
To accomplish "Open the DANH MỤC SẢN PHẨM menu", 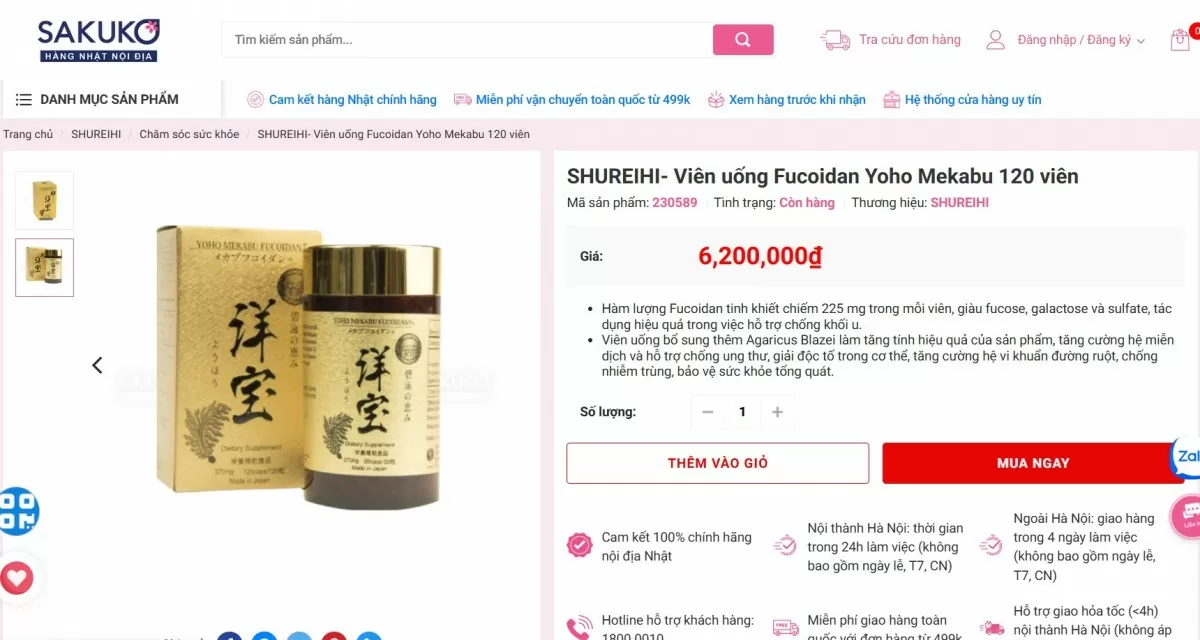I will pyautogui.click(x=97, y=99).
